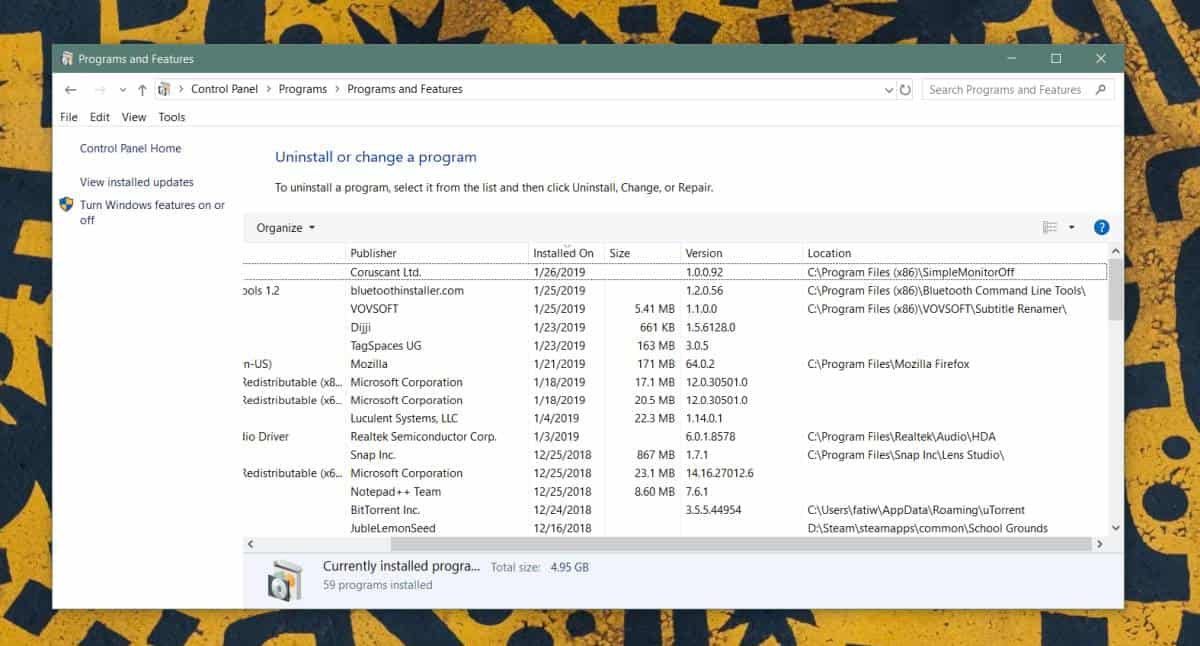Screen dimensions: 1200x646
Task: Click the change view layout icon
Action: (x=1050, y=228)
